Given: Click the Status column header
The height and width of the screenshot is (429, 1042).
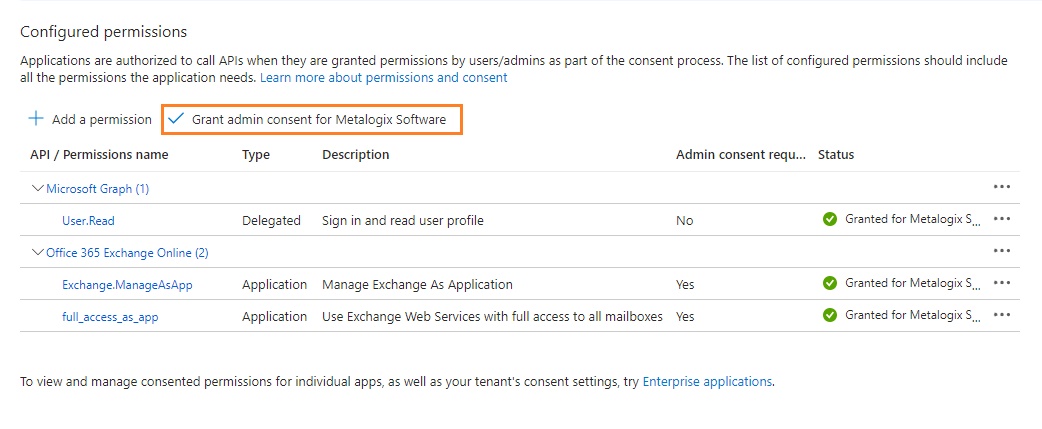Looking at the screenshot, I should click(835, 155).
